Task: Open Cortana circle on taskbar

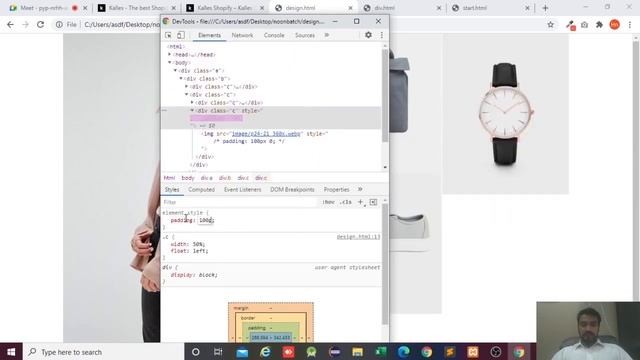Action: click(196, 352)
